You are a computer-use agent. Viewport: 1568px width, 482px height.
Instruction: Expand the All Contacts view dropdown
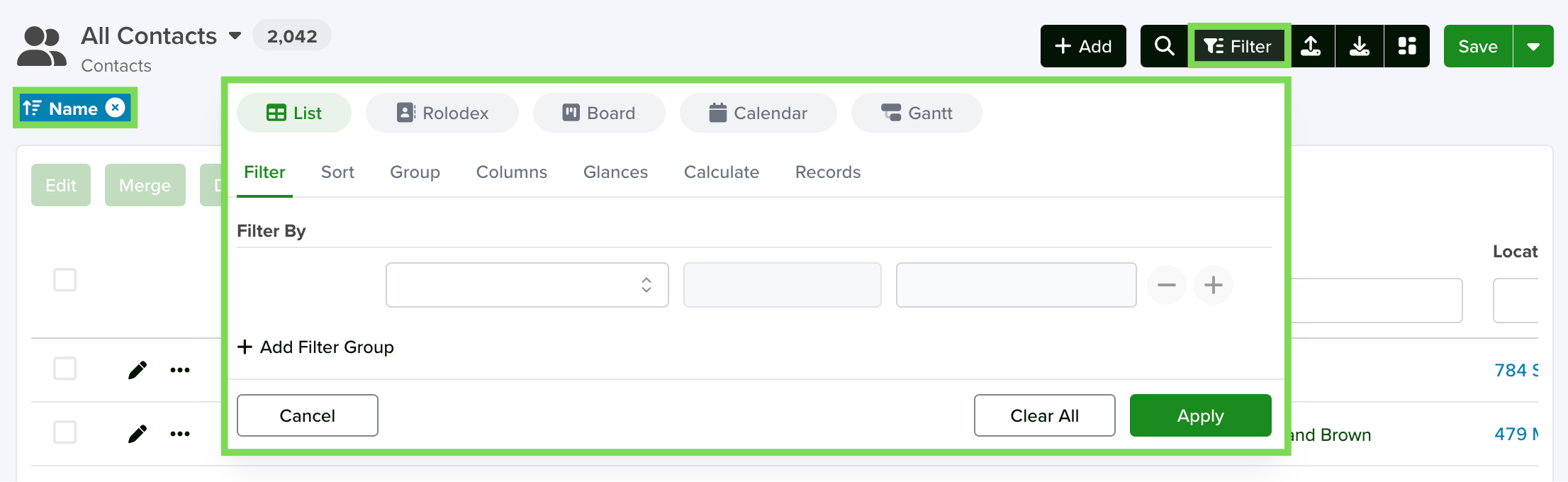click(x=235, y=36)
